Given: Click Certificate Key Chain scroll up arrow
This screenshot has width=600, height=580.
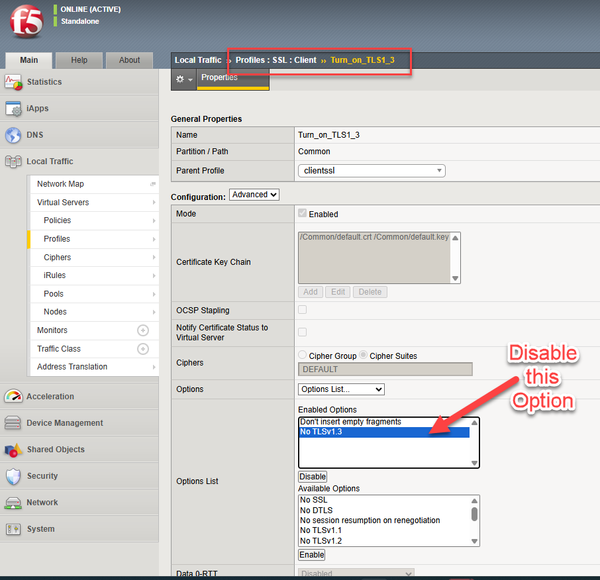Looking at the screenshot, I should 455,238.
